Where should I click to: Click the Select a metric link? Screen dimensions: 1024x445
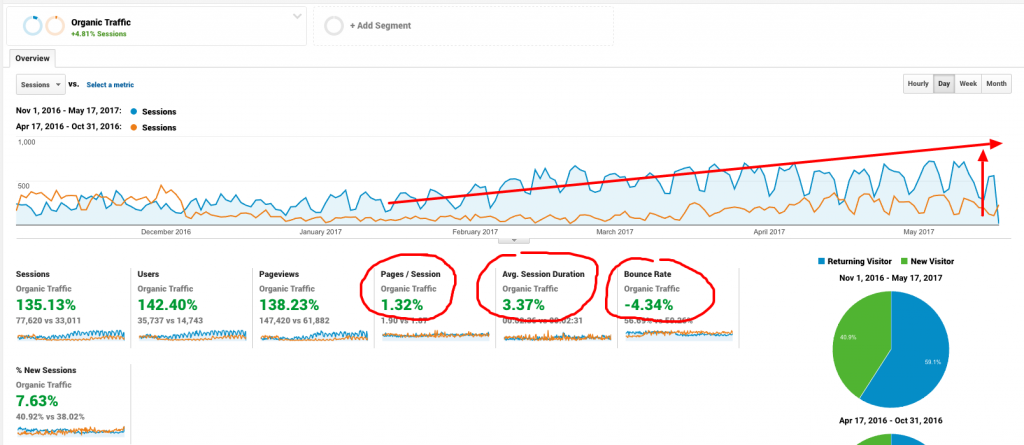coord(110,85)
